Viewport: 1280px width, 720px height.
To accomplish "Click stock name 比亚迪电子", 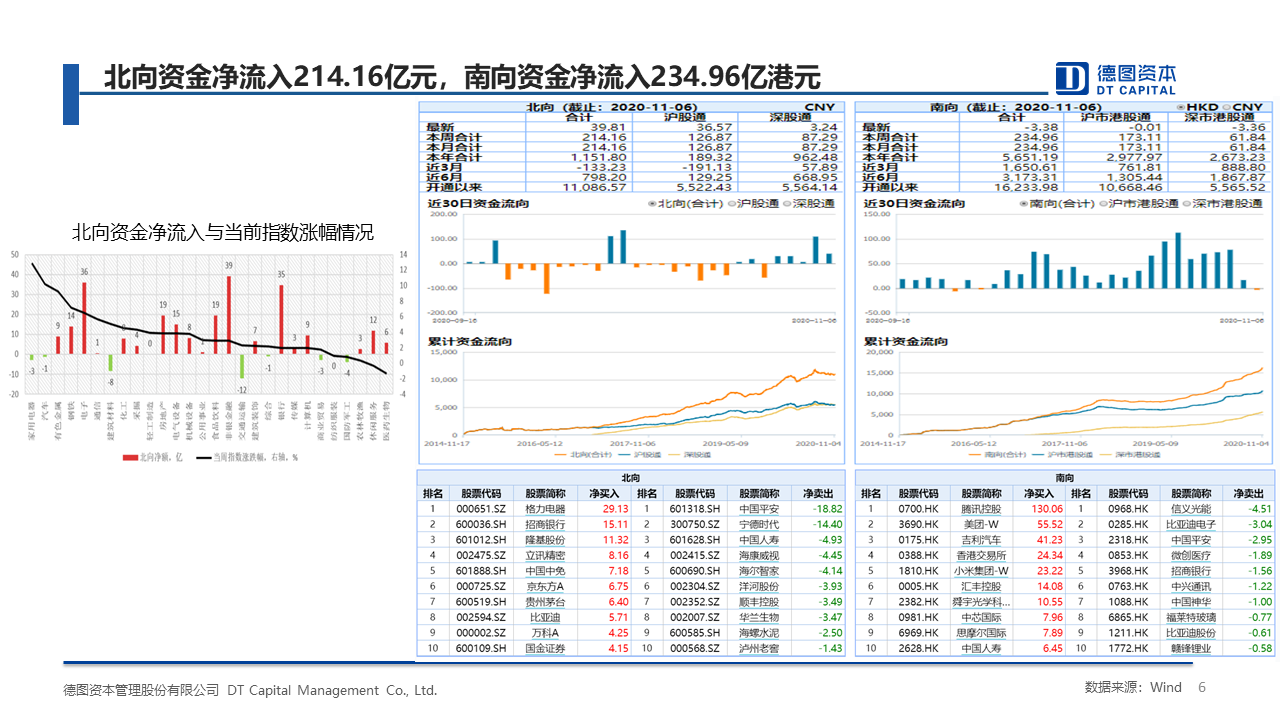I will pyautogui.click(x=1191, y=524).
